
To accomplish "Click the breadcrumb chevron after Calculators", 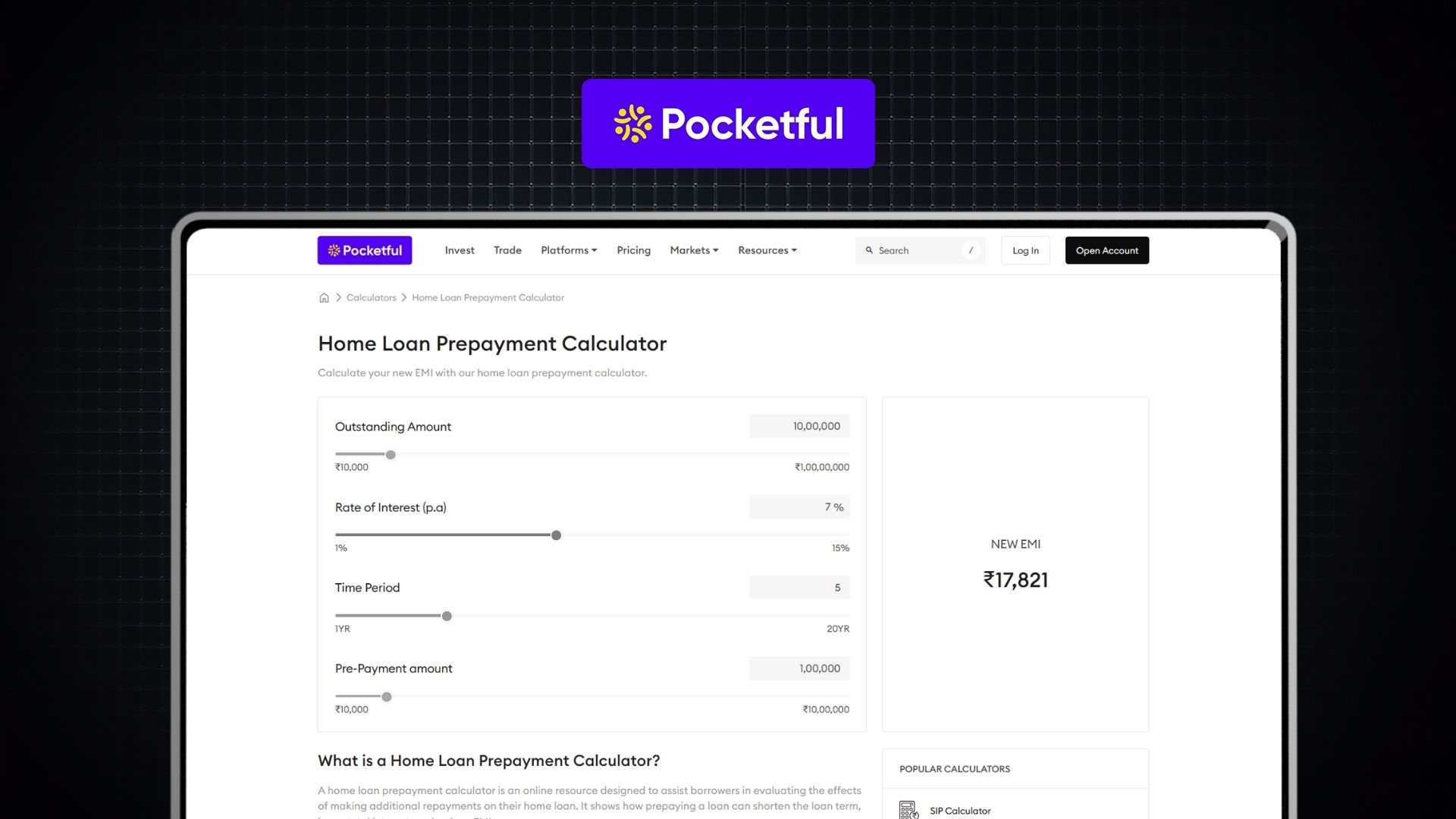I will 404,297.
